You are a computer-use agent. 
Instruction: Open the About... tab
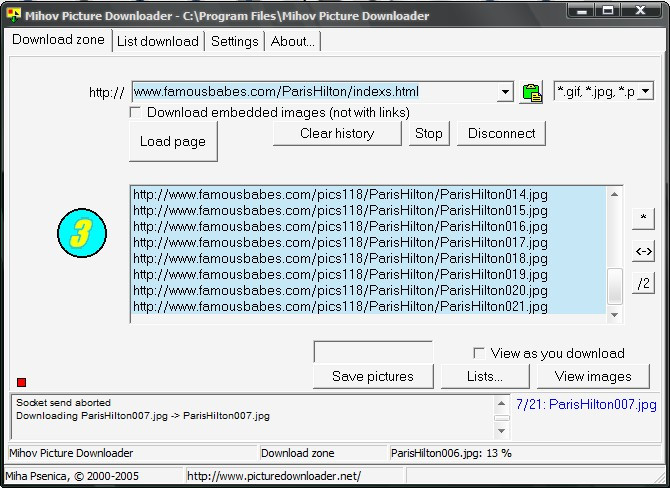(x=293, y=41)
